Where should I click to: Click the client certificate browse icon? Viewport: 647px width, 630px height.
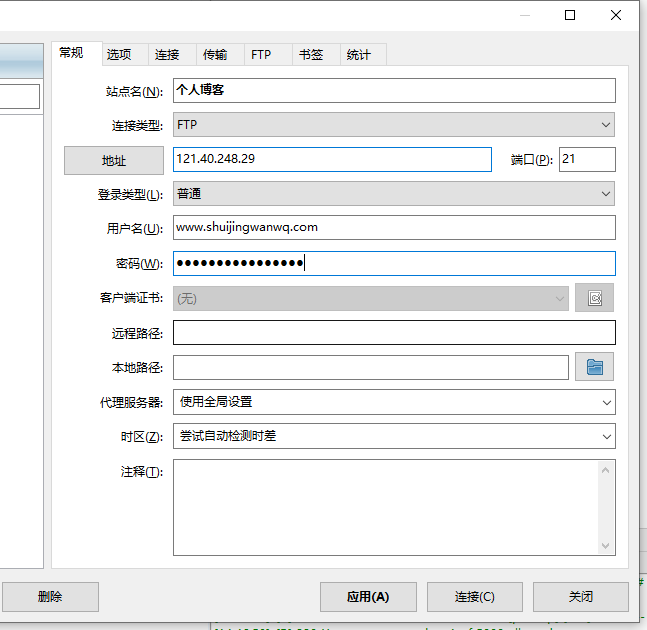coord(595,298)
